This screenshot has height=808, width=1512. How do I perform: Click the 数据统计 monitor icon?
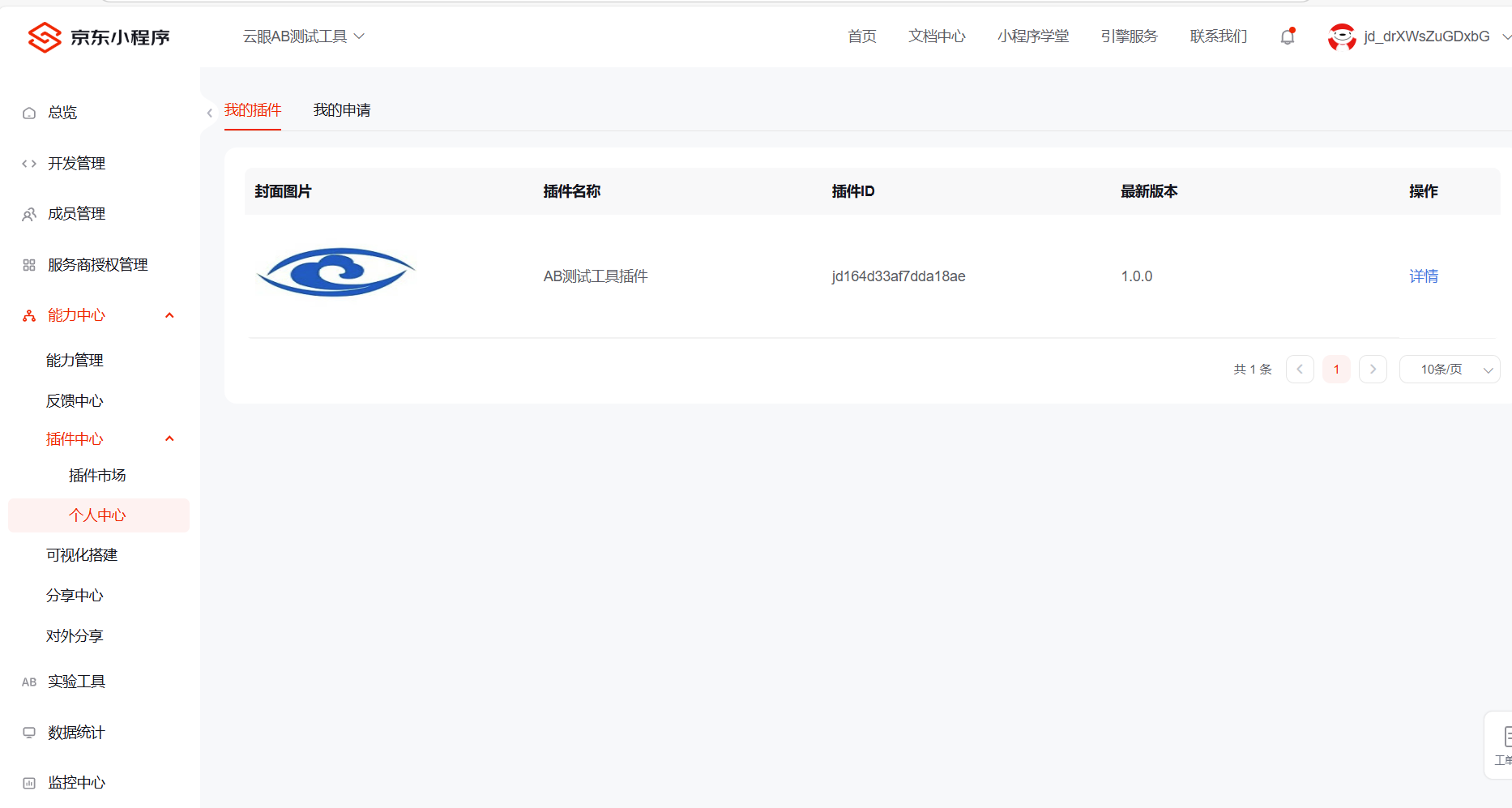tap(29, 733)
